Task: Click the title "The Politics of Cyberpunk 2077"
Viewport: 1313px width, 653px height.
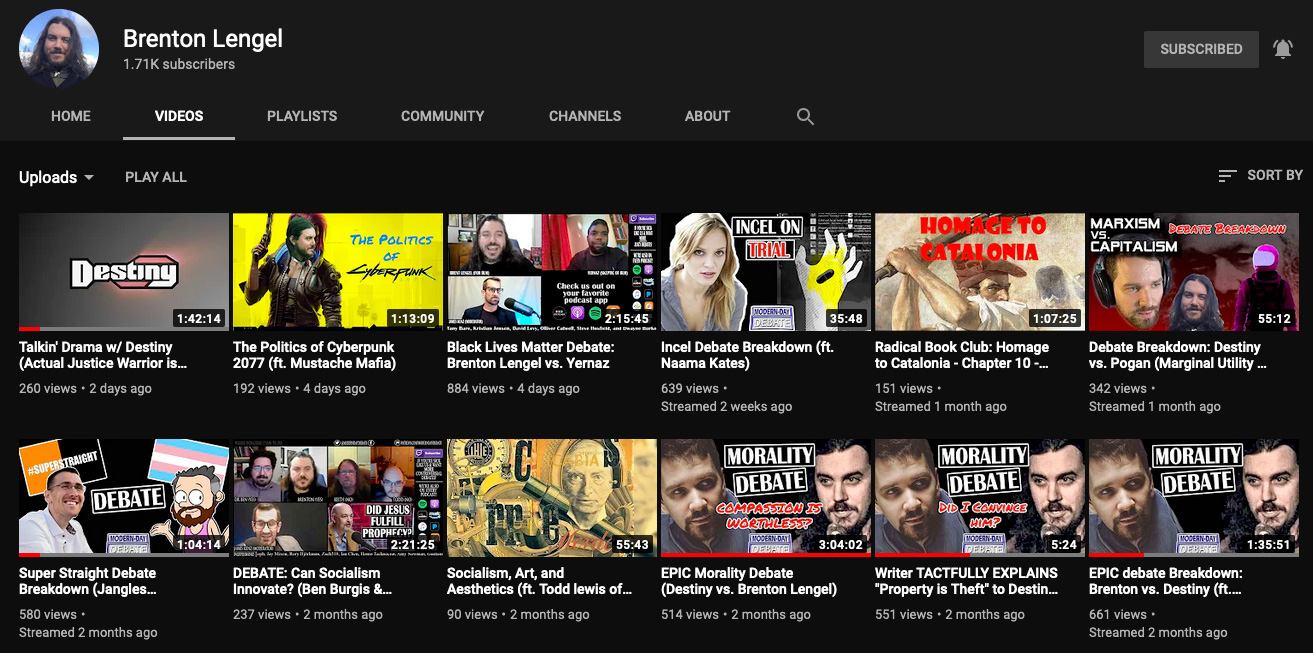Action: pyautogui.click(x=315, y=355)
